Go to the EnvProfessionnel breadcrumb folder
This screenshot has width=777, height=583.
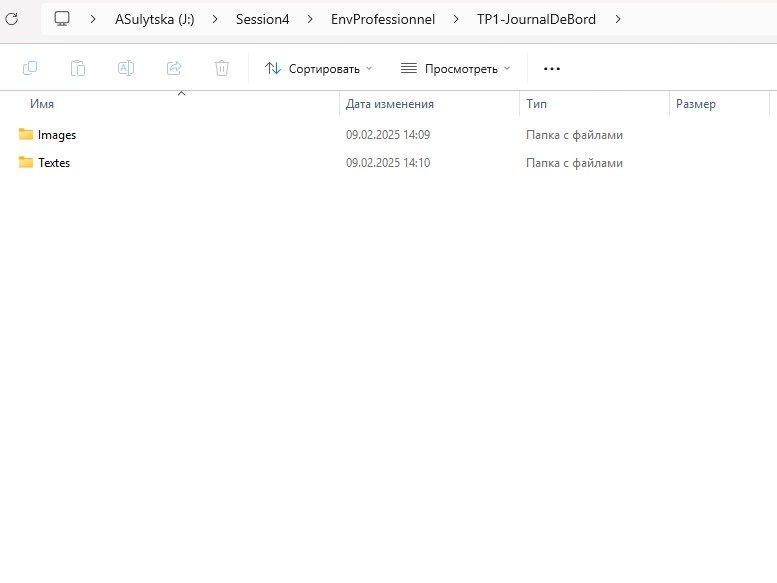click(383, 18)
